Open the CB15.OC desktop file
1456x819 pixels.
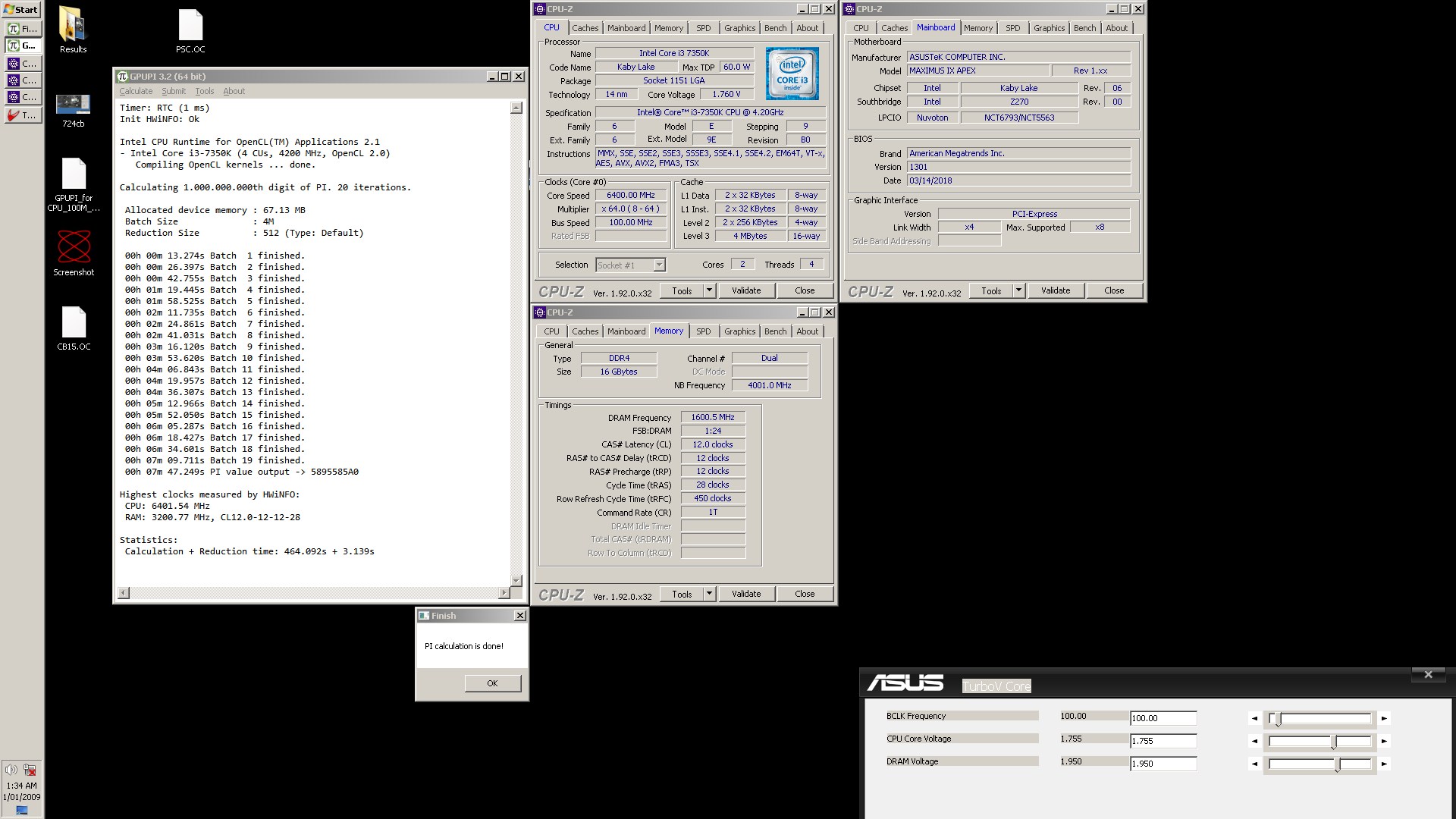[x=74, y=328]
